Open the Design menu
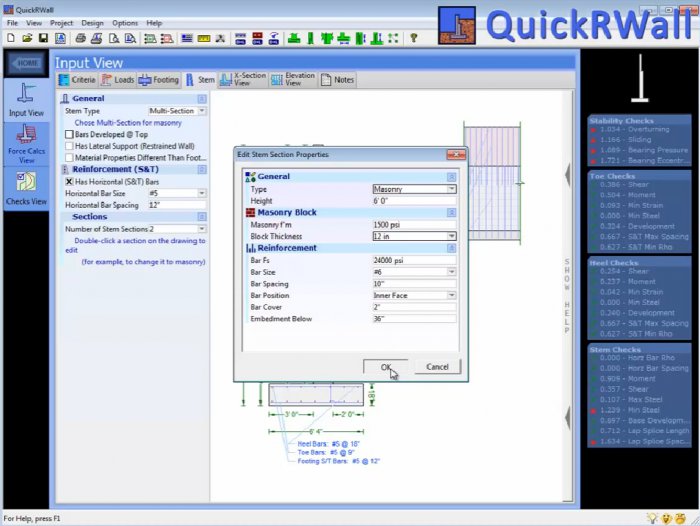 click(x=92, y=23)
